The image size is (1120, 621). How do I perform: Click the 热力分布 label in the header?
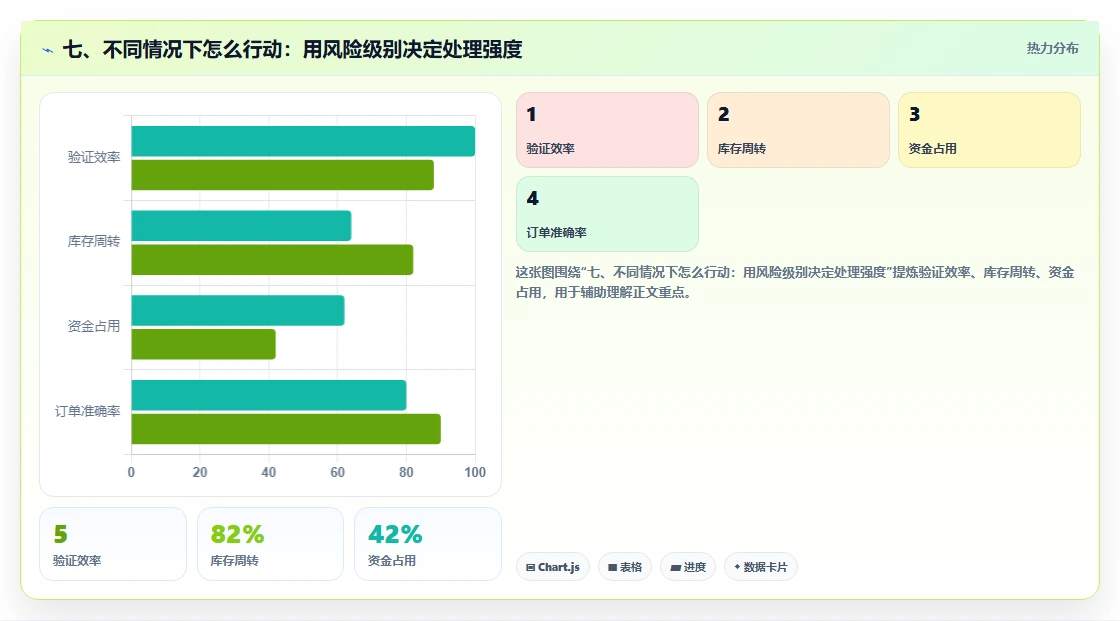[x=1052, y=49]
